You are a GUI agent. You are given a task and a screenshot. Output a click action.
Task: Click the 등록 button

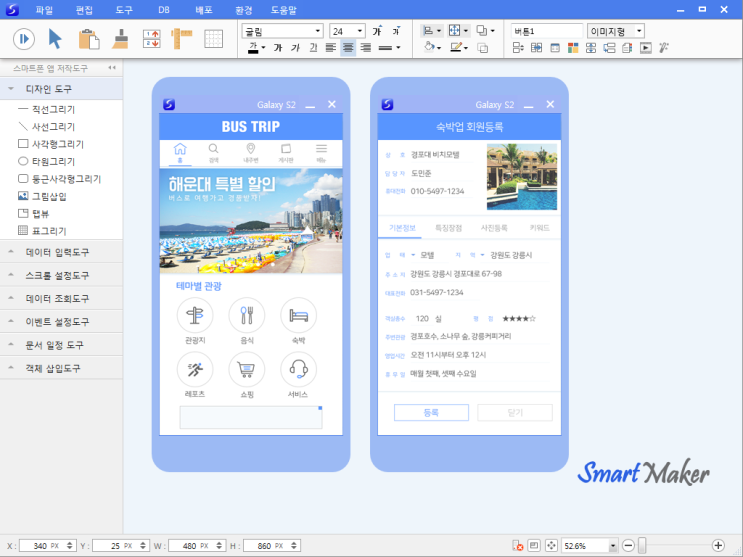coord(431,413)
